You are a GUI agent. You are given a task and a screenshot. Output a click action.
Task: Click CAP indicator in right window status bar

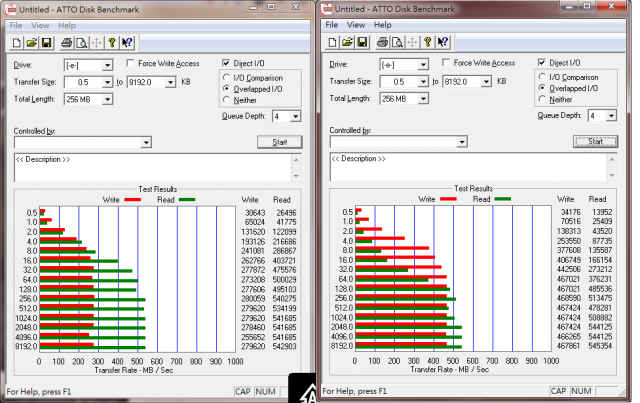[x=558, y=391]
